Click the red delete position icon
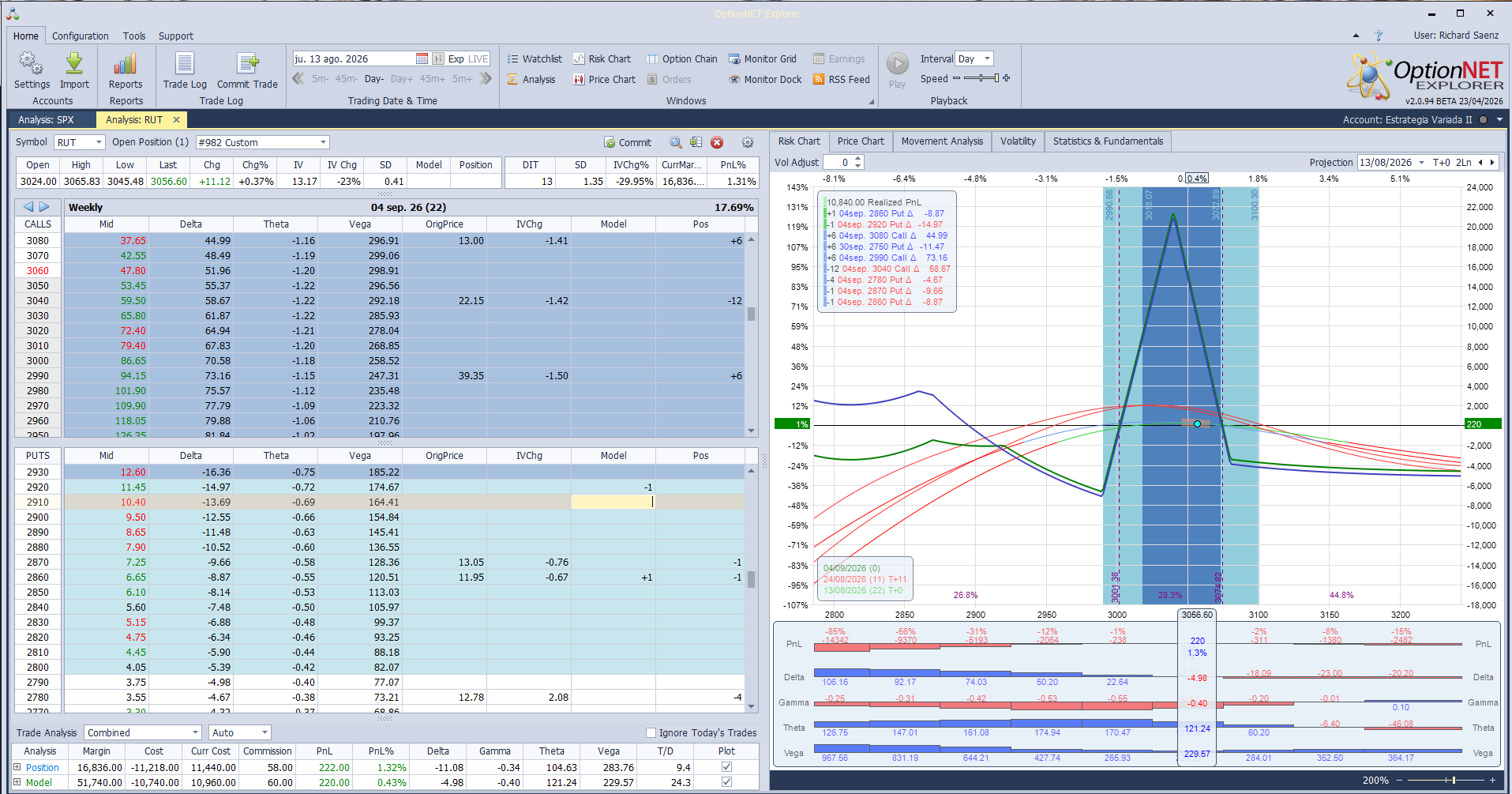 click(x=717, y=142)
